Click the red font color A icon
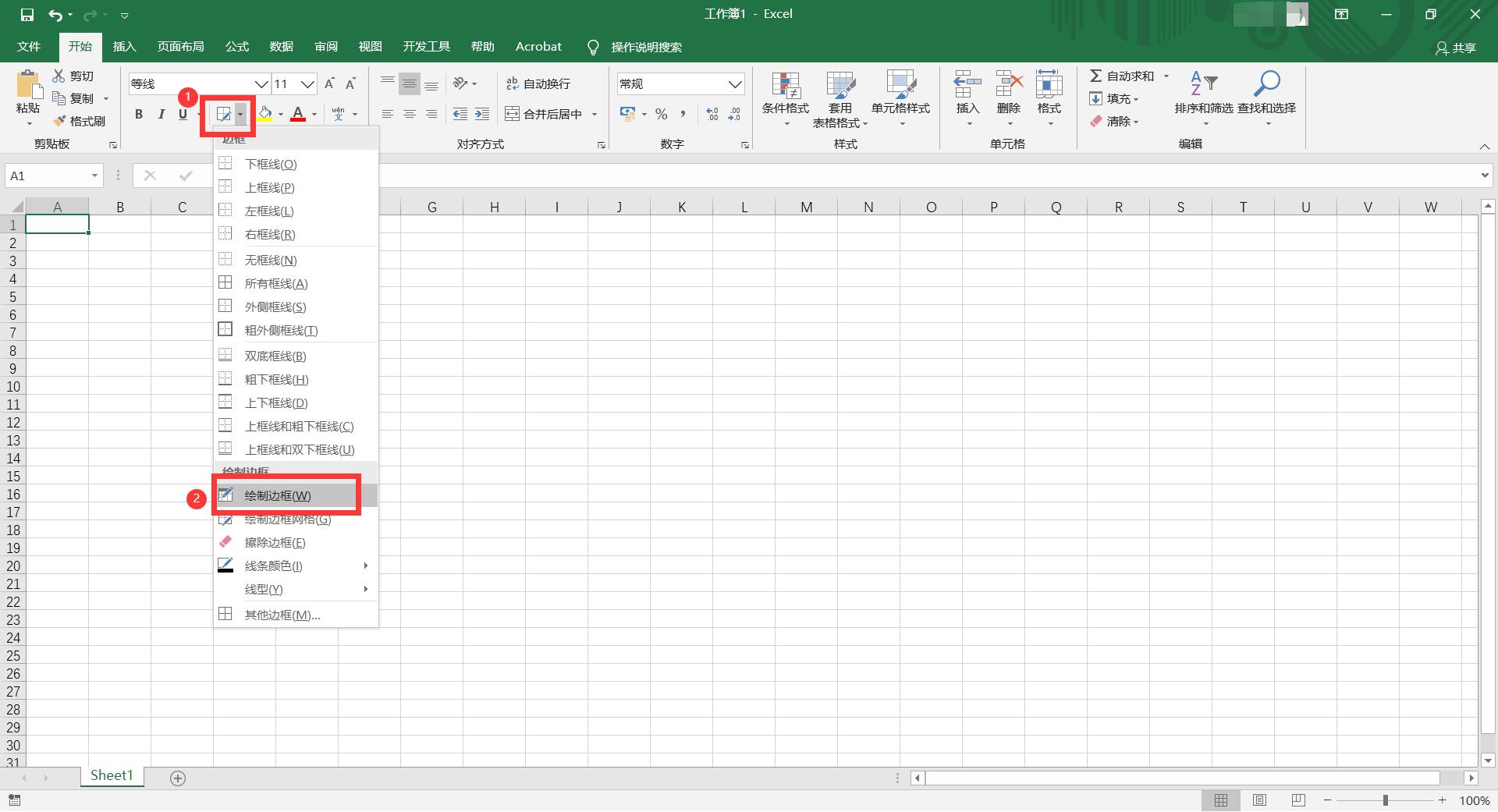This screenshot has height=812, width=1498. [298, 115]
